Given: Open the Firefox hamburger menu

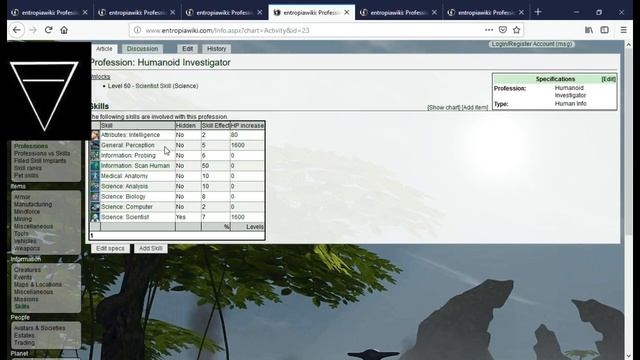Looking at the screenshot, I should pyautogui.click(x=623, y=30).
